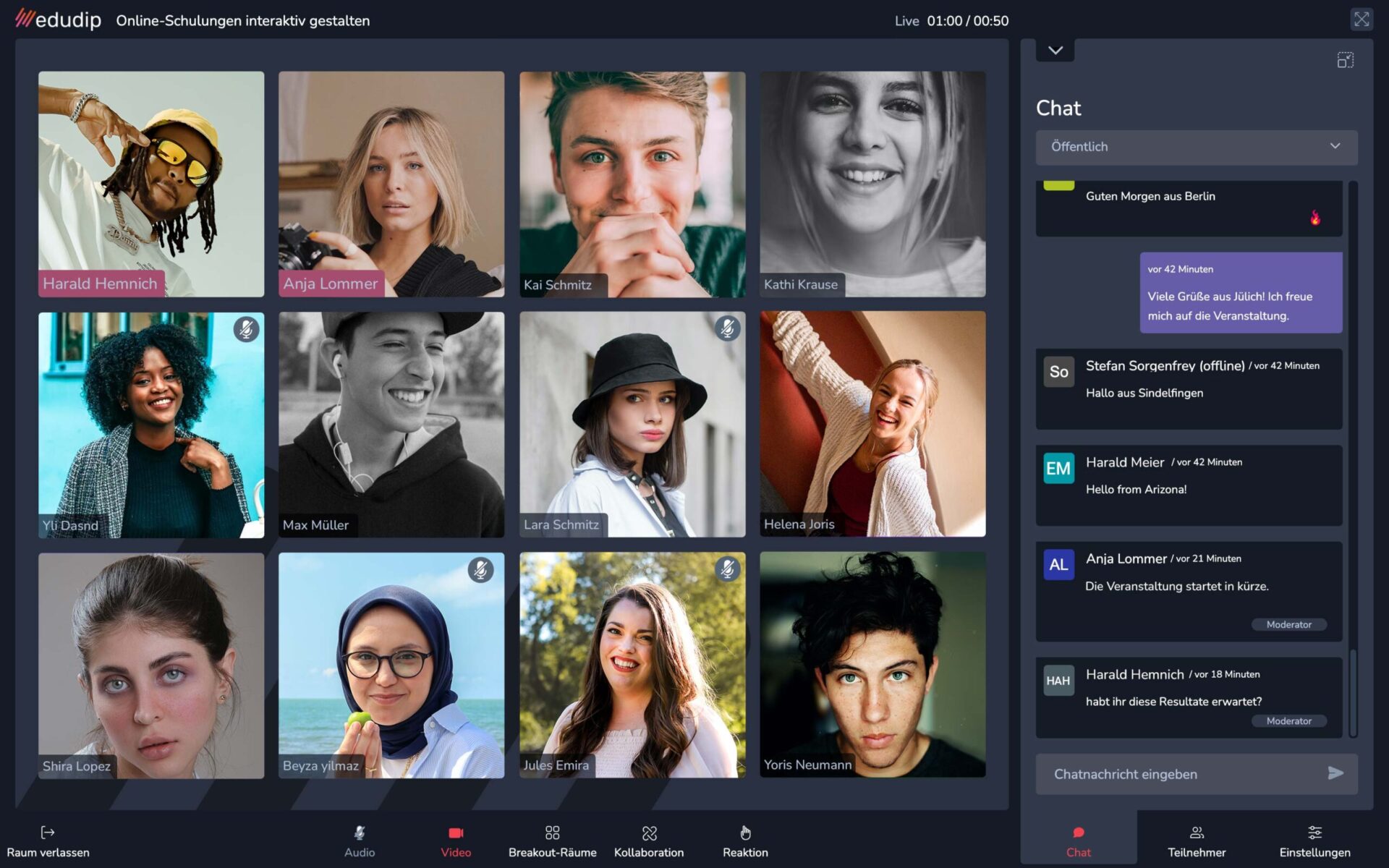Click the Moderator badge on Anja Lommer message

(1288, 624)
